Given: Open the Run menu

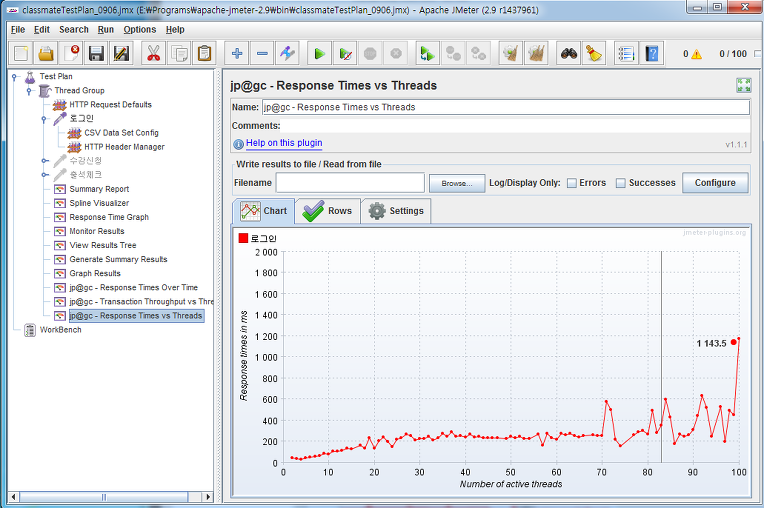Looking at the screenshot, I should [106, 30].
